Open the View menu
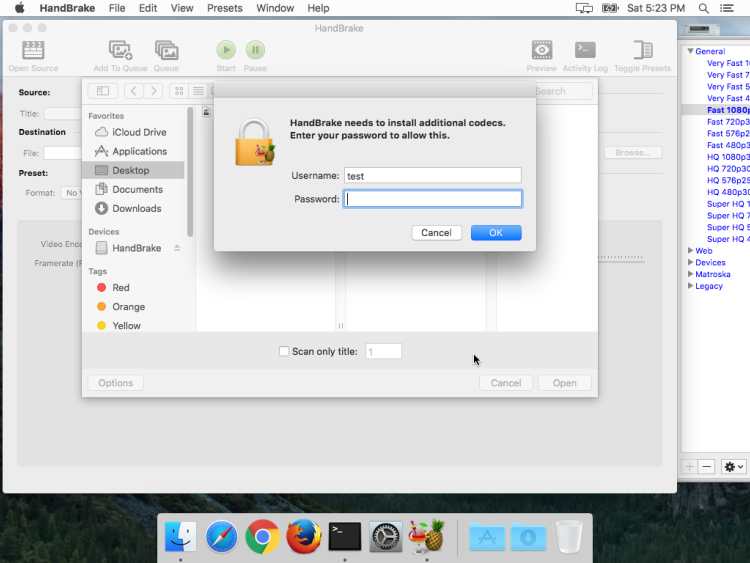This screenshot has width=750, height=563. pyautogui.click(x=182, y=8)
